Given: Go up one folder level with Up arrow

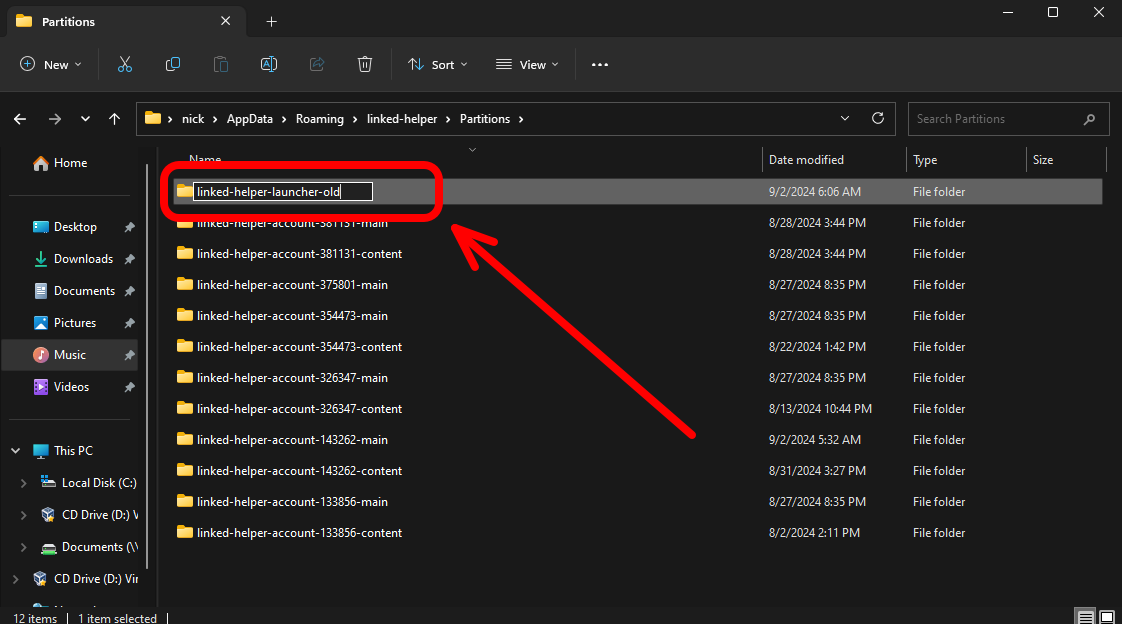Looking at the screenshot, I should point(115,119).
